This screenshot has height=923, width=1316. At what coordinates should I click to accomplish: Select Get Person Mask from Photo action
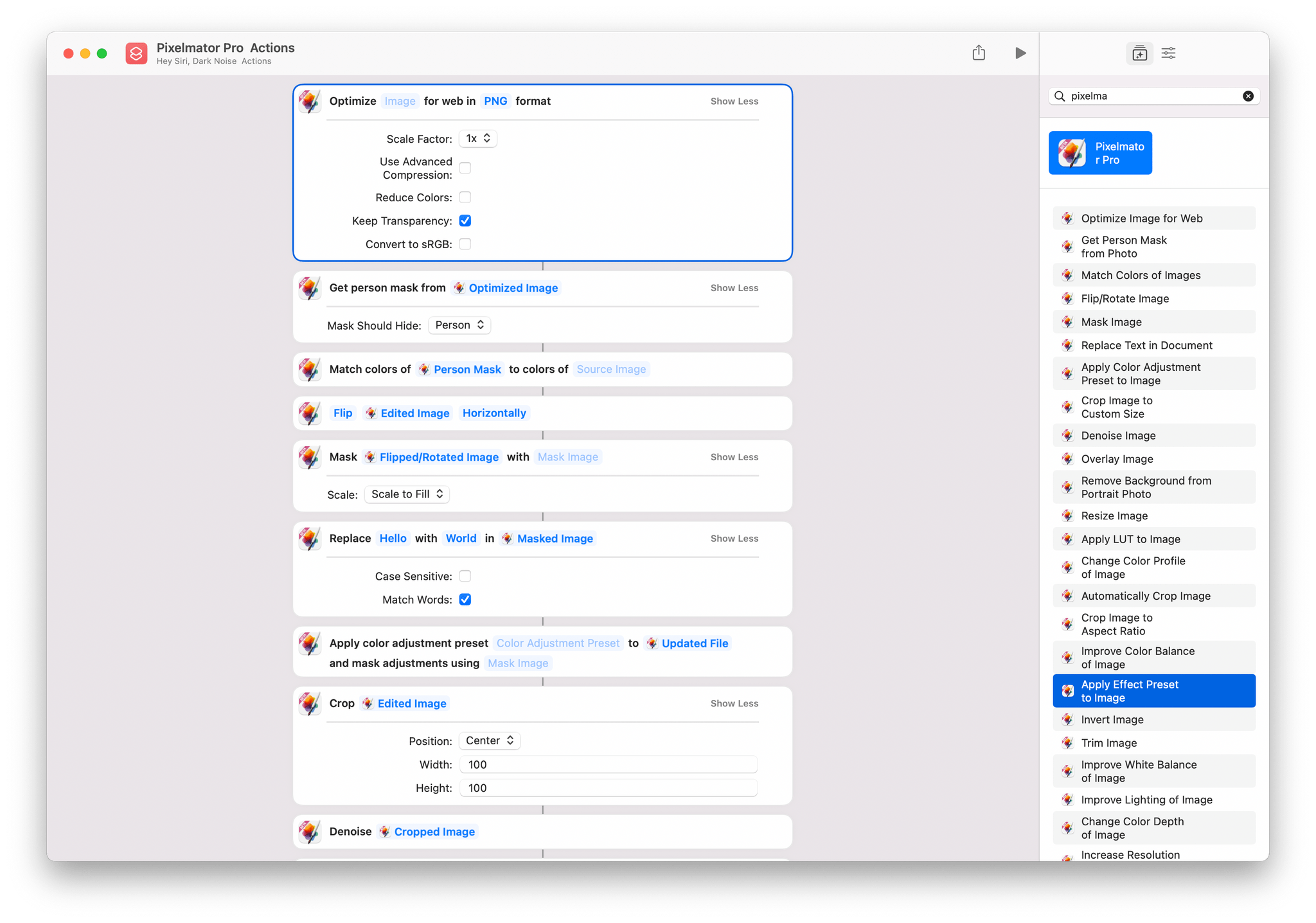click(1154, 247)
